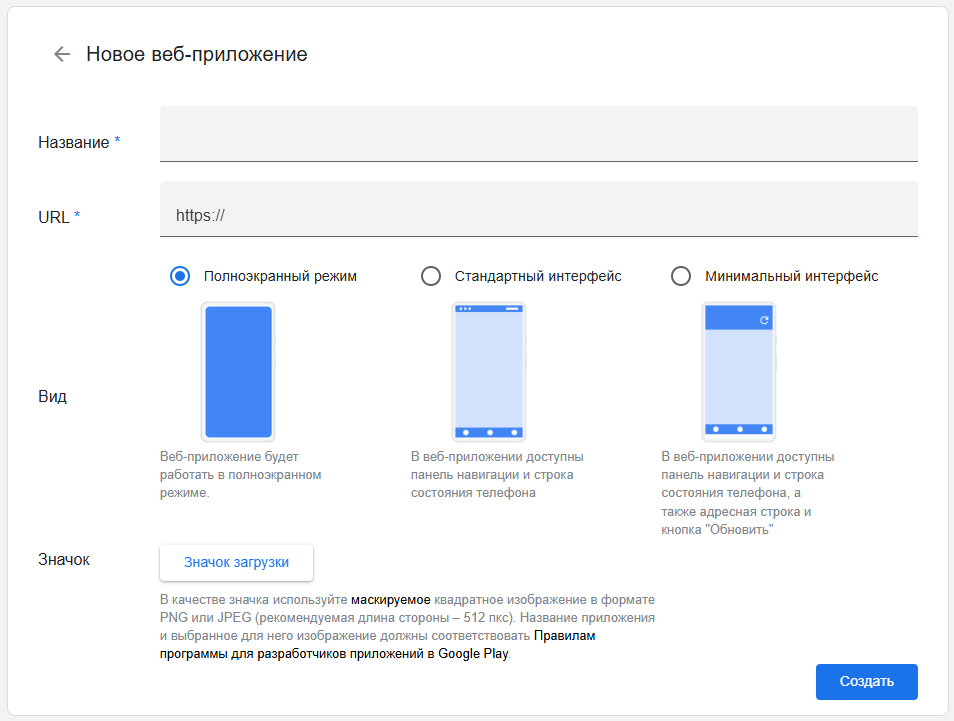This screenshot has height=721, width=954.
Task: Click the standard interface phone illustration
Action: (x=489, y=372)
